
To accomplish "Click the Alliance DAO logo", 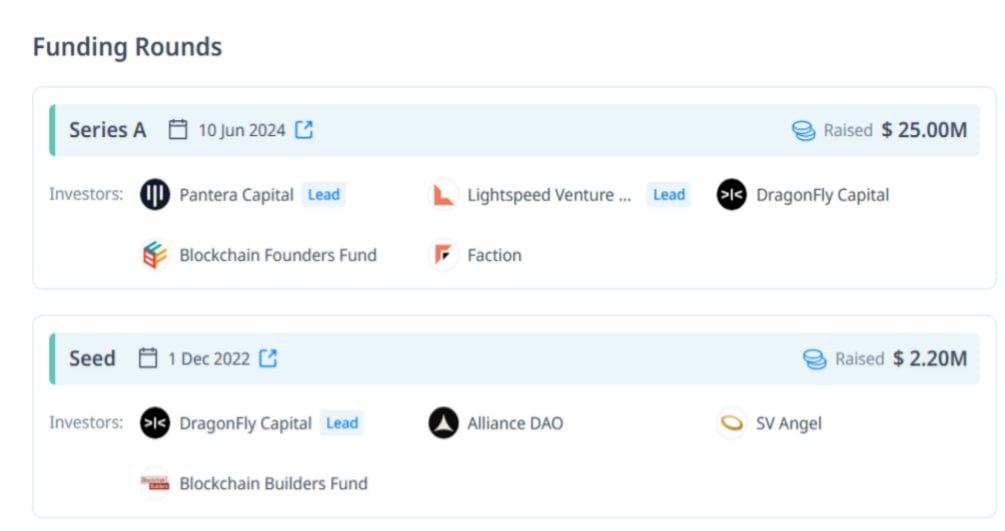I will coord(443,423).
